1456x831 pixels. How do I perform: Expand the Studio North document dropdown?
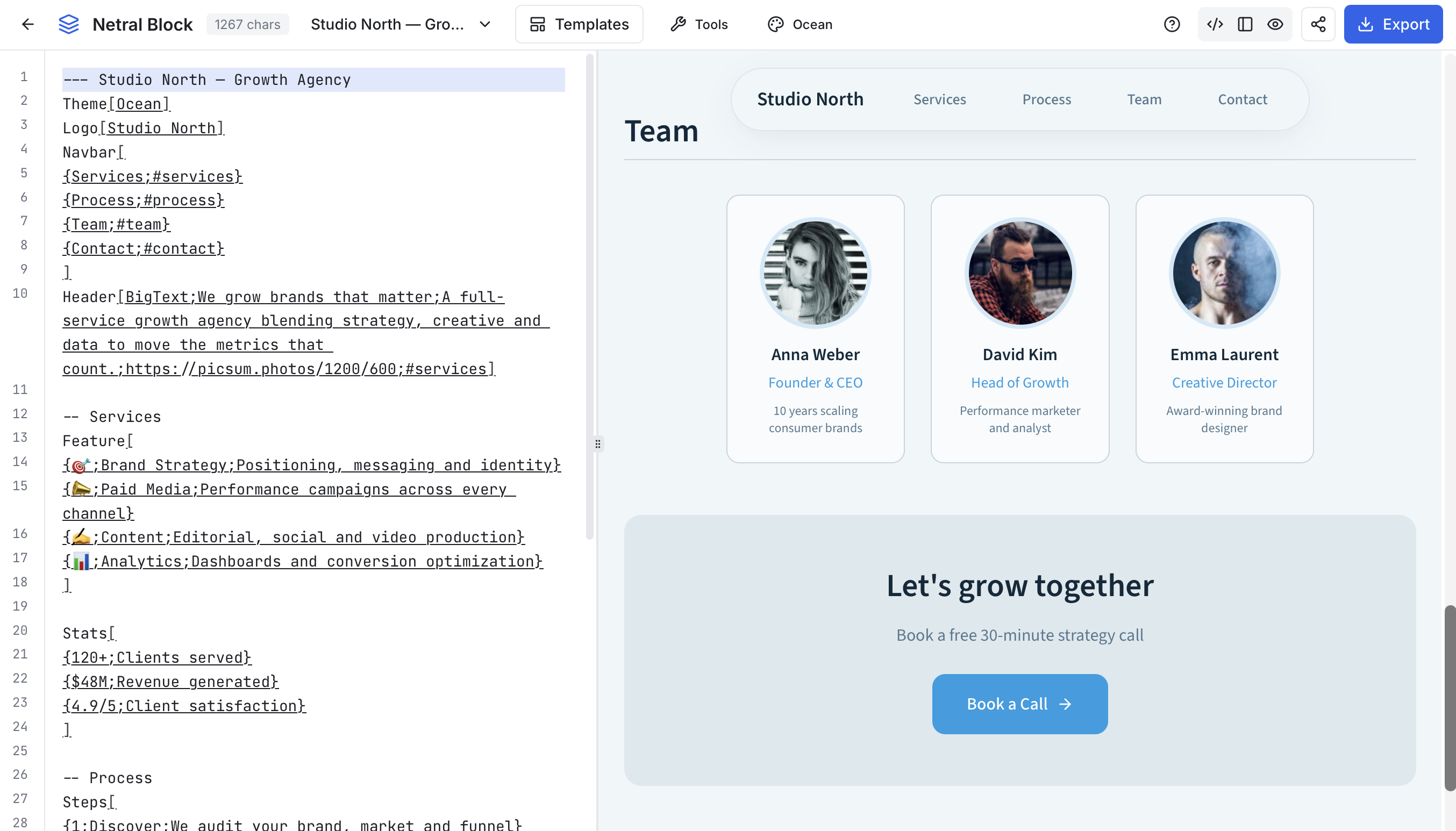pos(401,24)
